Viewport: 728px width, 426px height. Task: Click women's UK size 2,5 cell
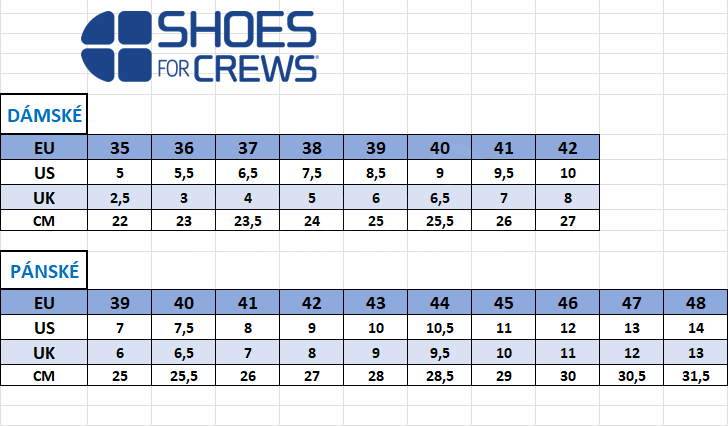120,198
